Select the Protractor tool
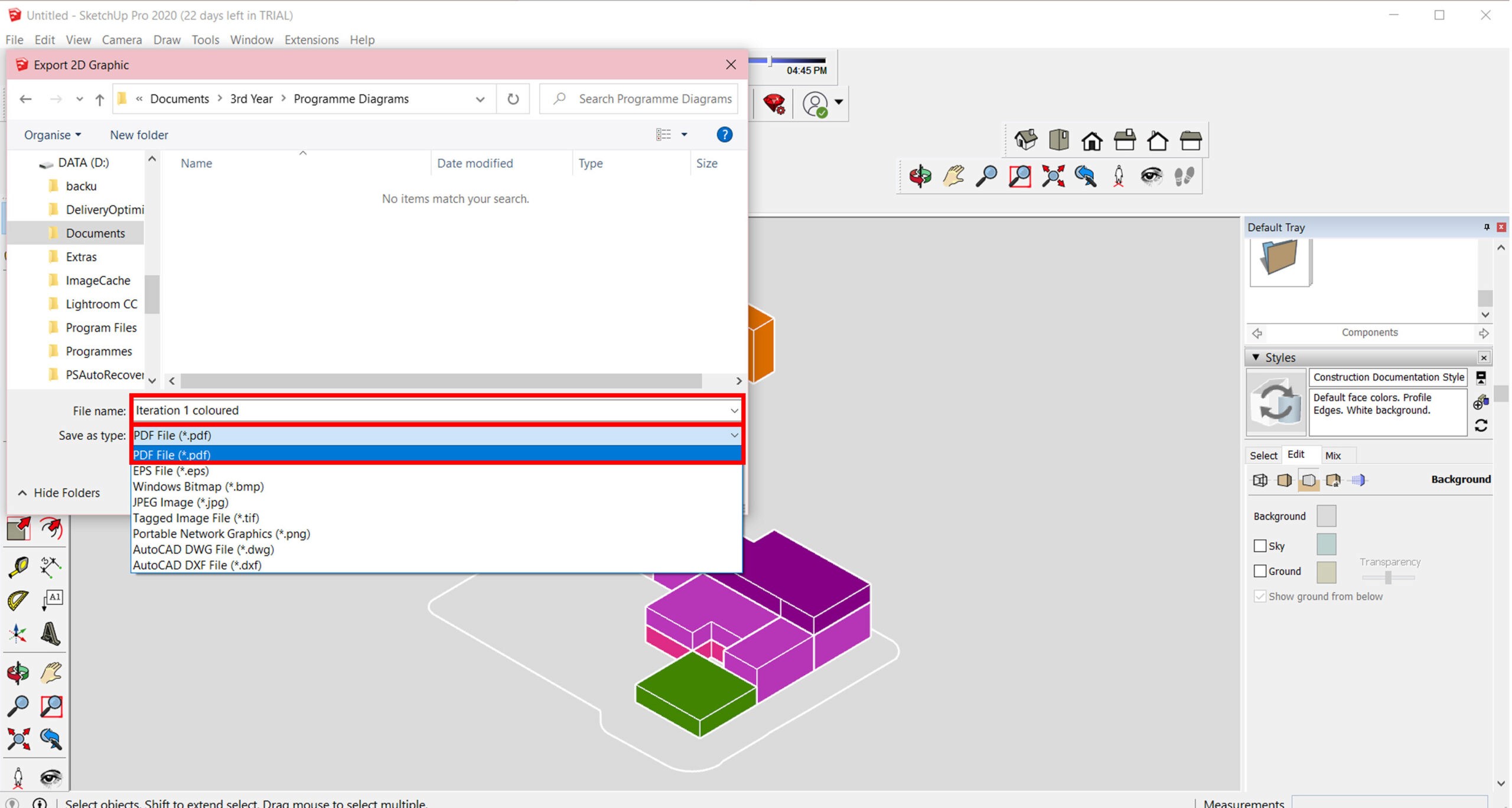 (x=18, y=600)
